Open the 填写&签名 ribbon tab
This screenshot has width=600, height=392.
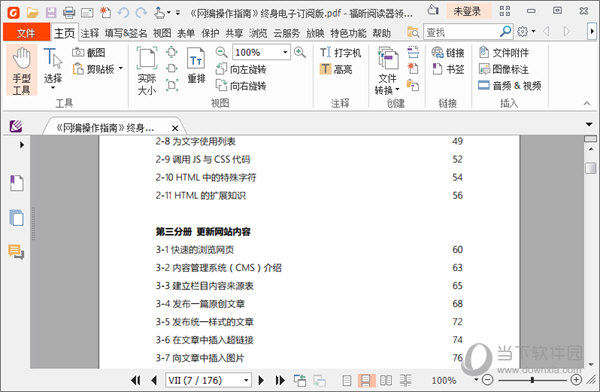click(126, 33)
